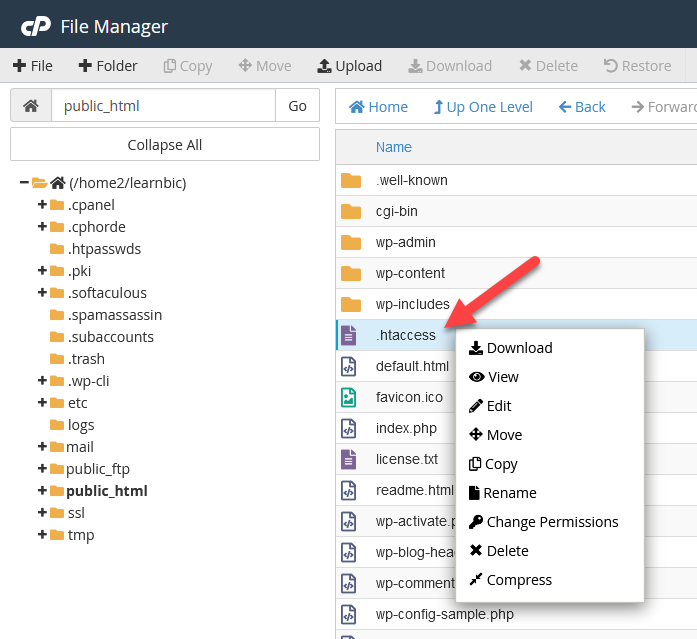Expand the .softaculous folder node
Viewport: 697px width, 639px height.
click(42, 293)
